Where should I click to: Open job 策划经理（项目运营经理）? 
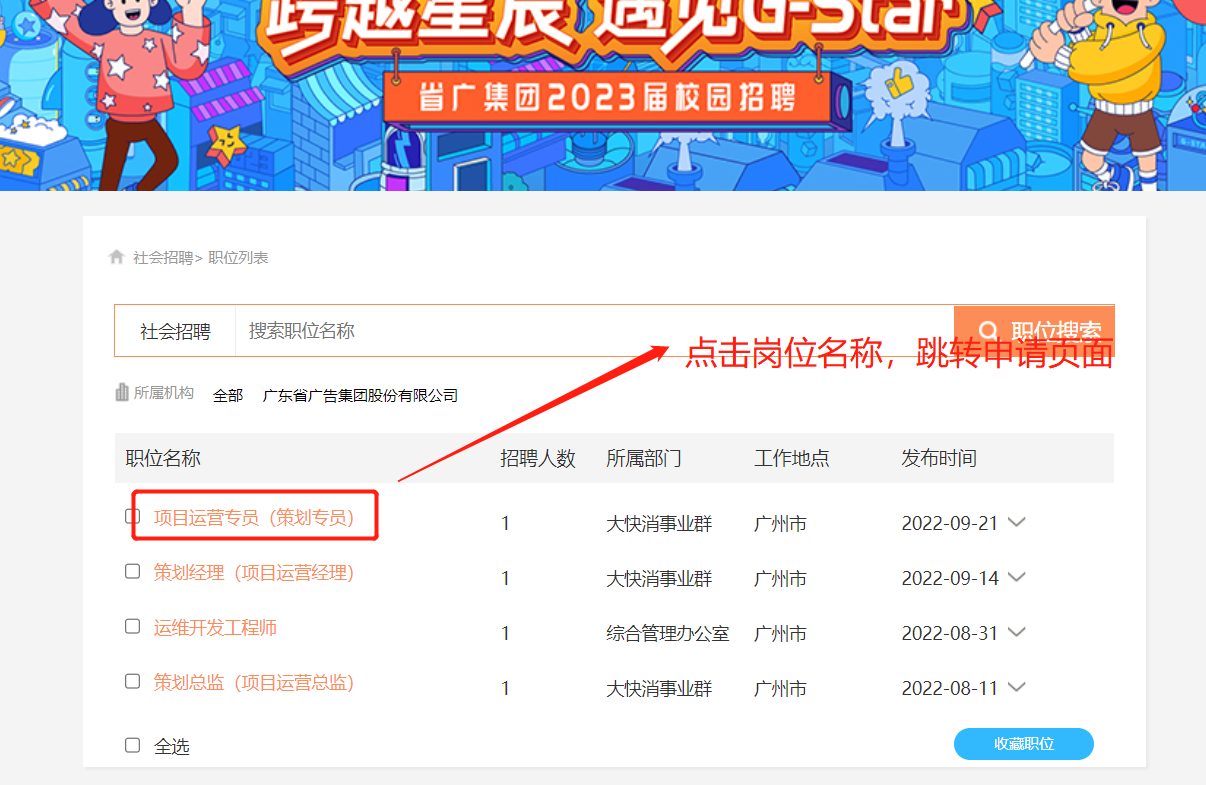(x=254, y=573)
